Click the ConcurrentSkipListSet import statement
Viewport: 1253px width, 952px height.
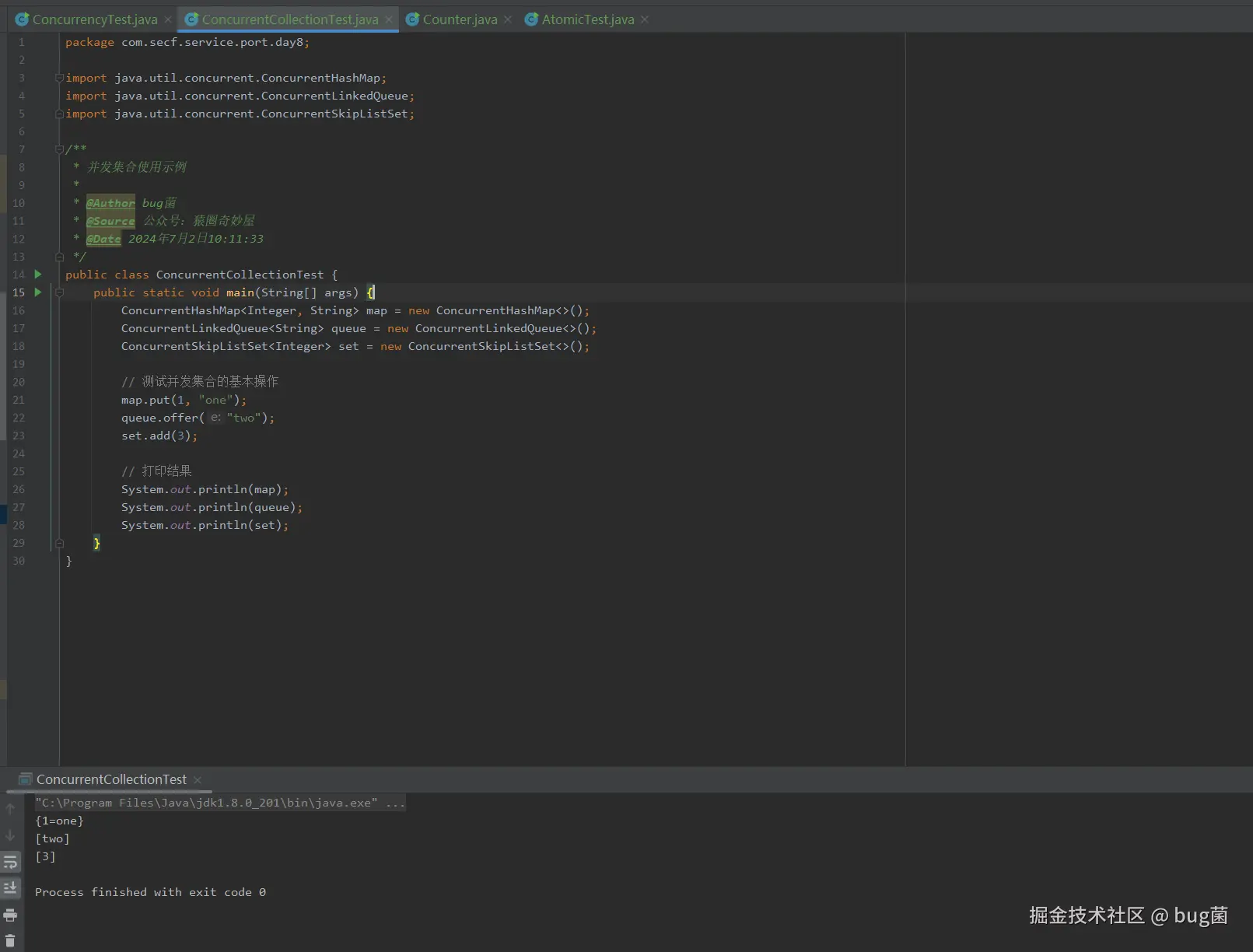[x=240, y=114]
